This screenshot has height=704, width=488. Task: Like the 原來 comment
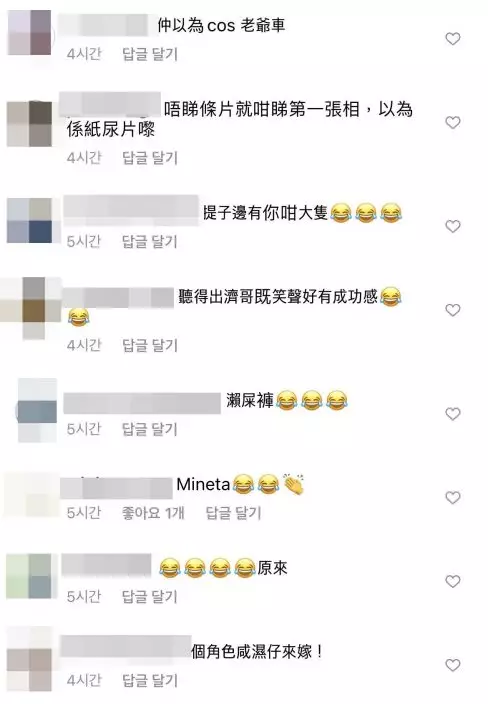point(453,581)
